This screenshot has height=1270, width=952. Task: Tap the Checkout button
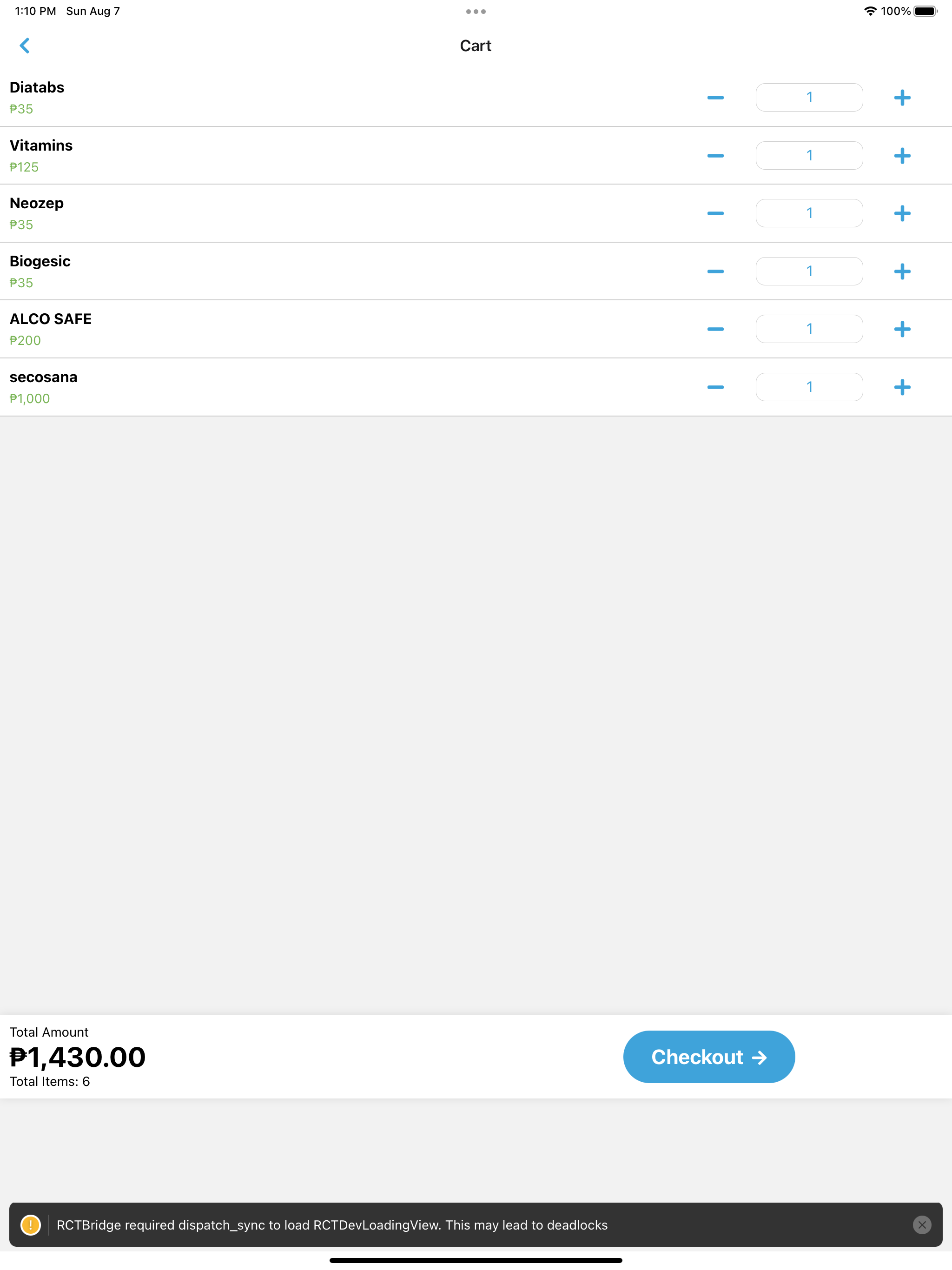click(x=709, y=1057)
